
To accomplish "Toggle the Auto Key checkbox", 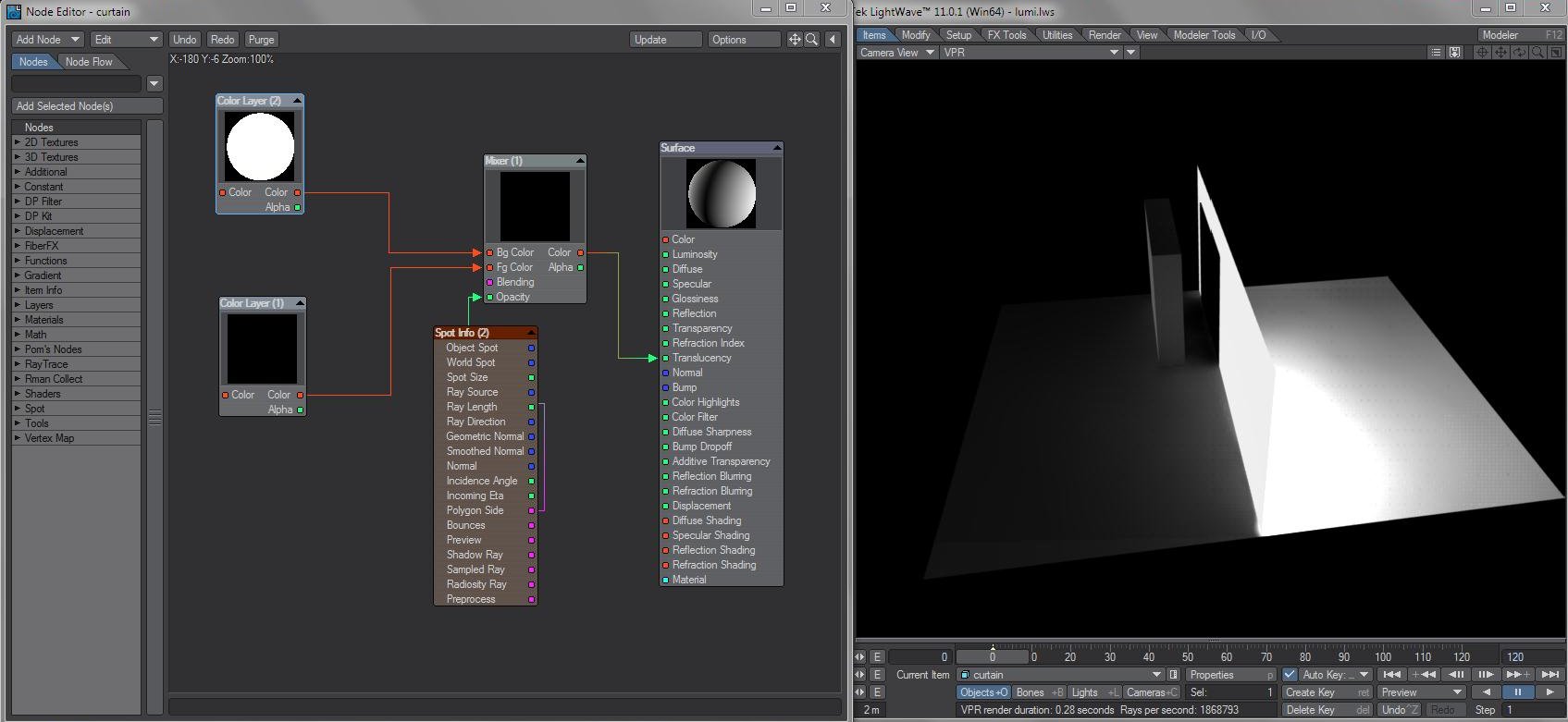I will coord(1290,675).
